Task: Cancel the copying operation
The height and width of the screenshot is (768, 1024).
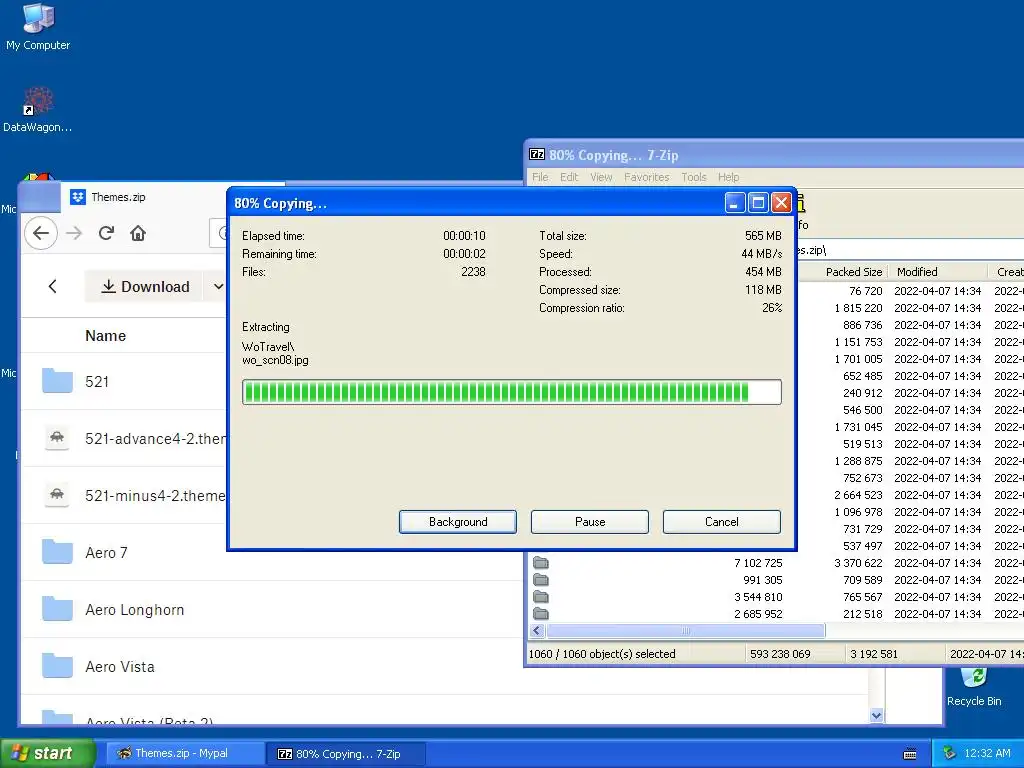Action: pos(722,522)
